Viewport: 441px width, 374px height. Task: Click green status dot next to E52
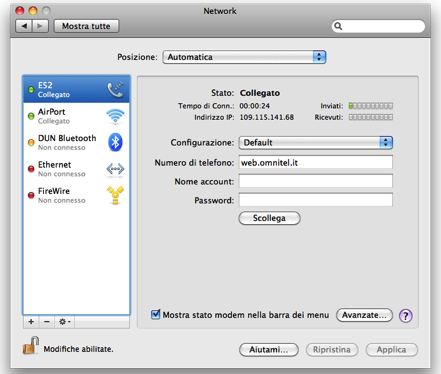tap(31, 90)
